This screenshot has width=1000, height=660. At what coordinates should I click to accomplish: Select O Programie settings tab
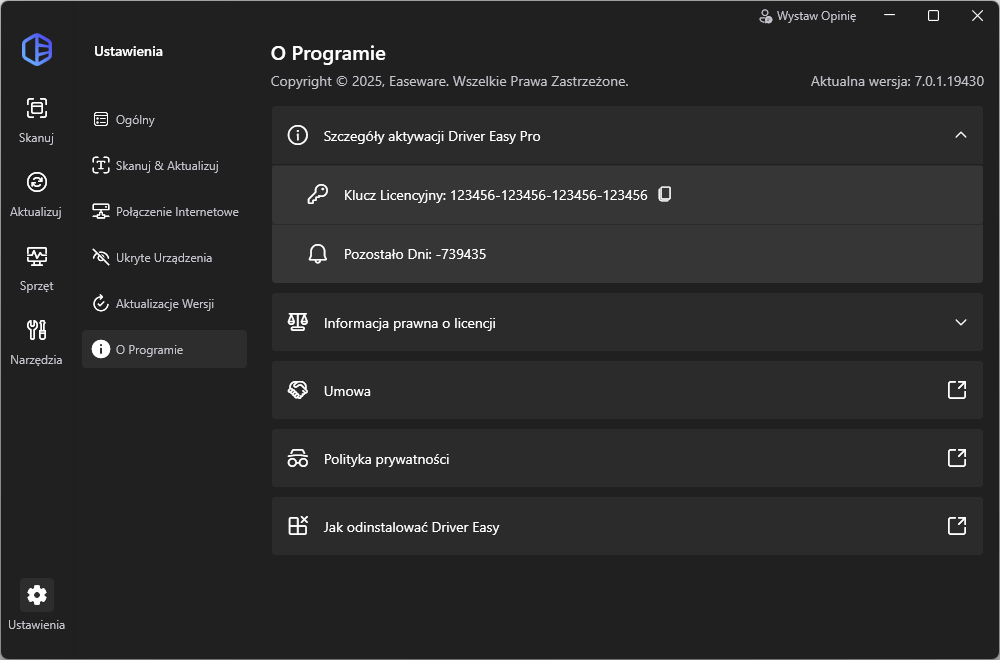(x=165, y=349)
